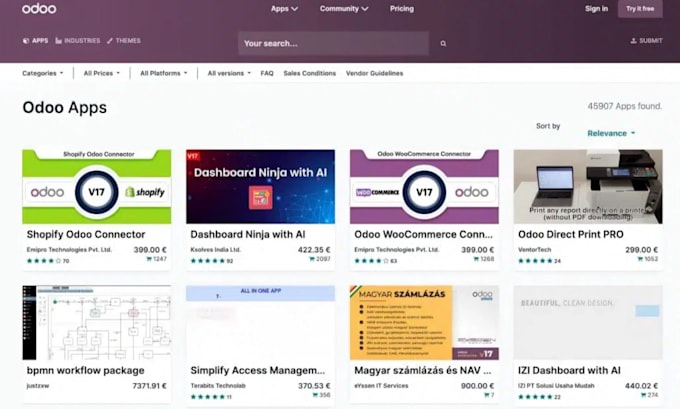
Task: Click the 422.35 € price
Action: (314, 250)
